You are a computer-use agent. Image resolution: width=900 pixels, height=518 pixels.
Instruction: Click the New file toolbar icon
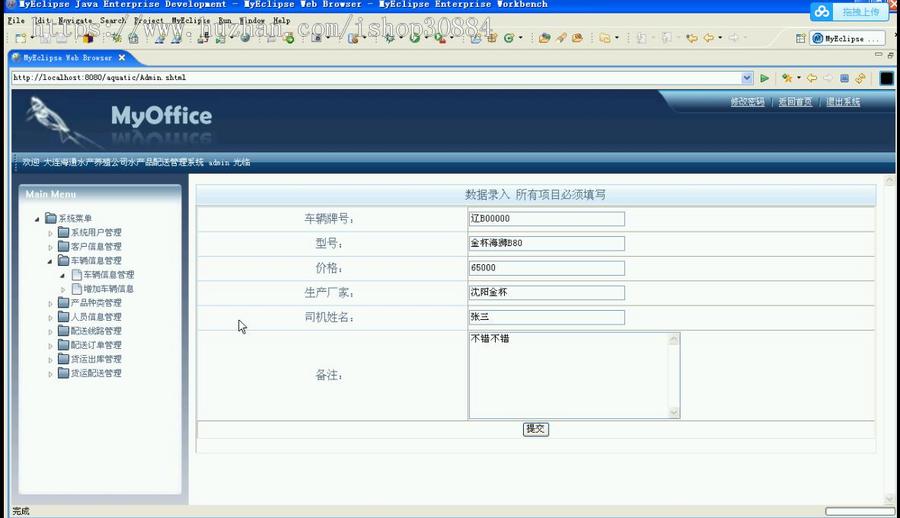[x=21, y=38]
